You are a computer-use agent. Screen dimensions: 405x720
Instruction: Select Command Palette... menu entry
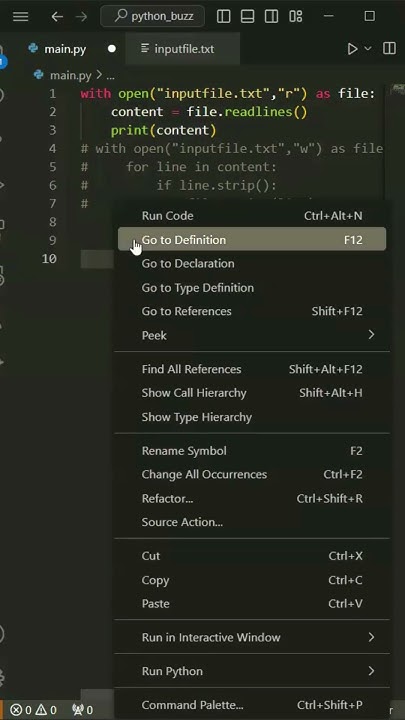coord(252,705)
